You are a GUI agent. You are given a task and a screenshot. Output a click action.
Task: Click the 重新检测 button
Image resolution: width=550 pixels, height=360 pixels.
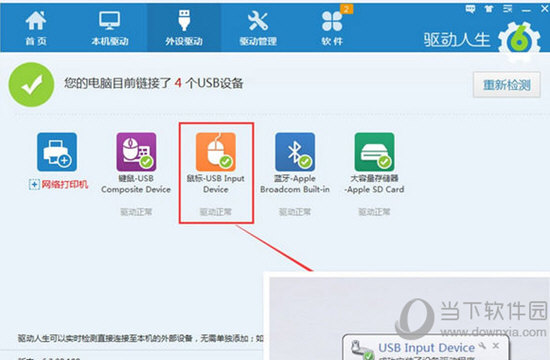click(507, 85)
